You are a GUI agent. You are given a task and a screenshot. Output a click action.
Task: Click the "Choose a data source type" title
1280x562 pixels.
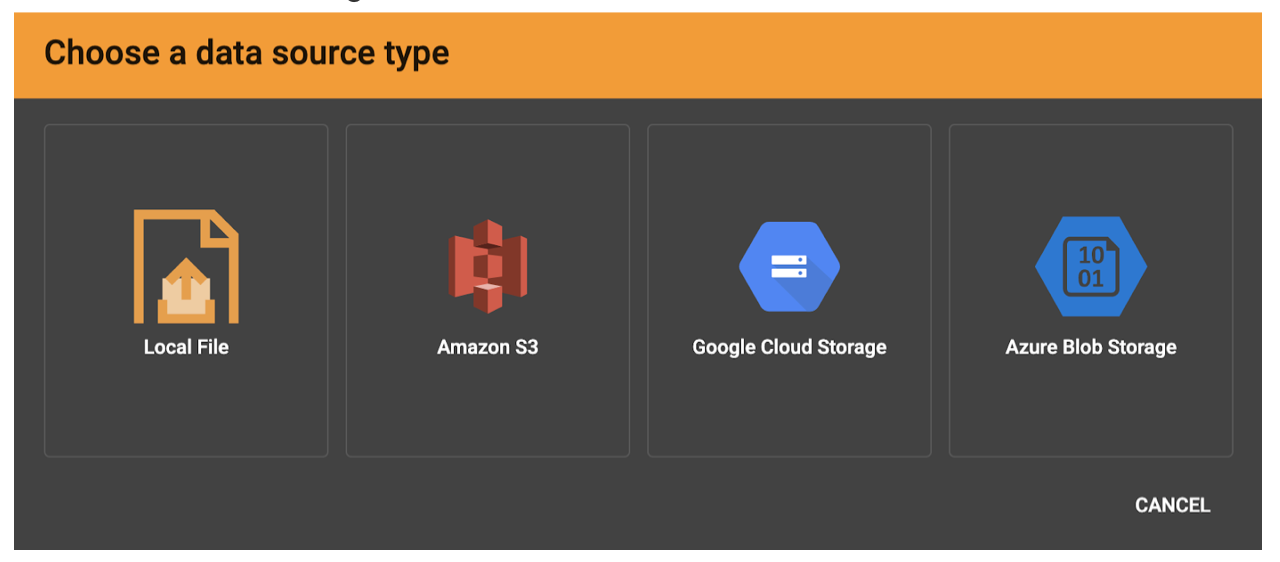coord(246,53)
